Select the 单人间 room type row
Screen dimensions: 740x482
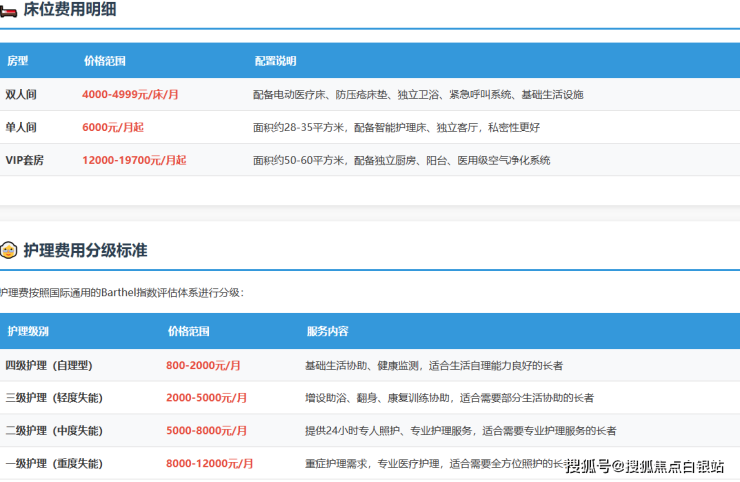pos(20,127)
